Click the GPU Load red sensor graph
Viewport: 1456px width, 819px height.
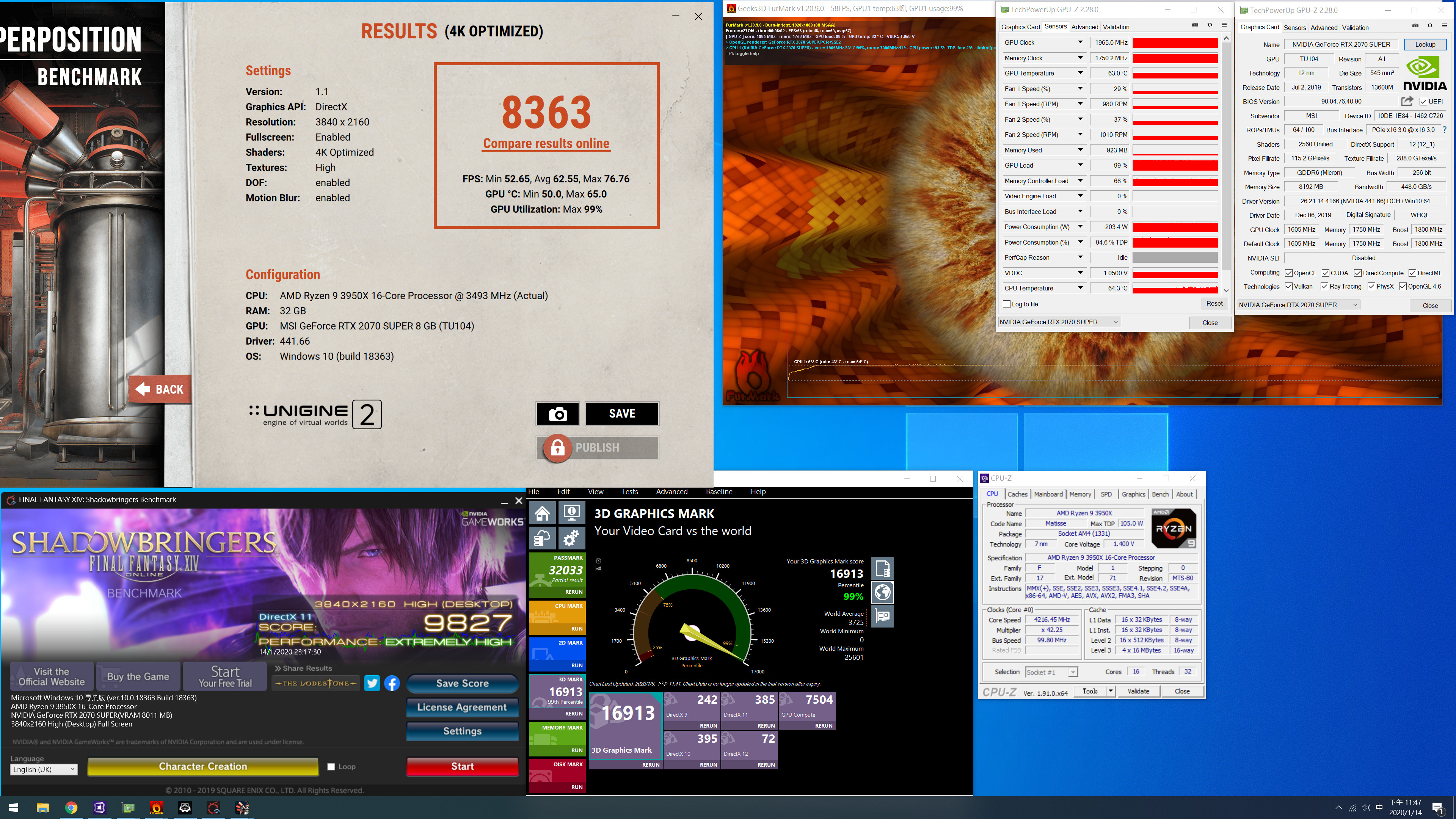point(1175,166)
